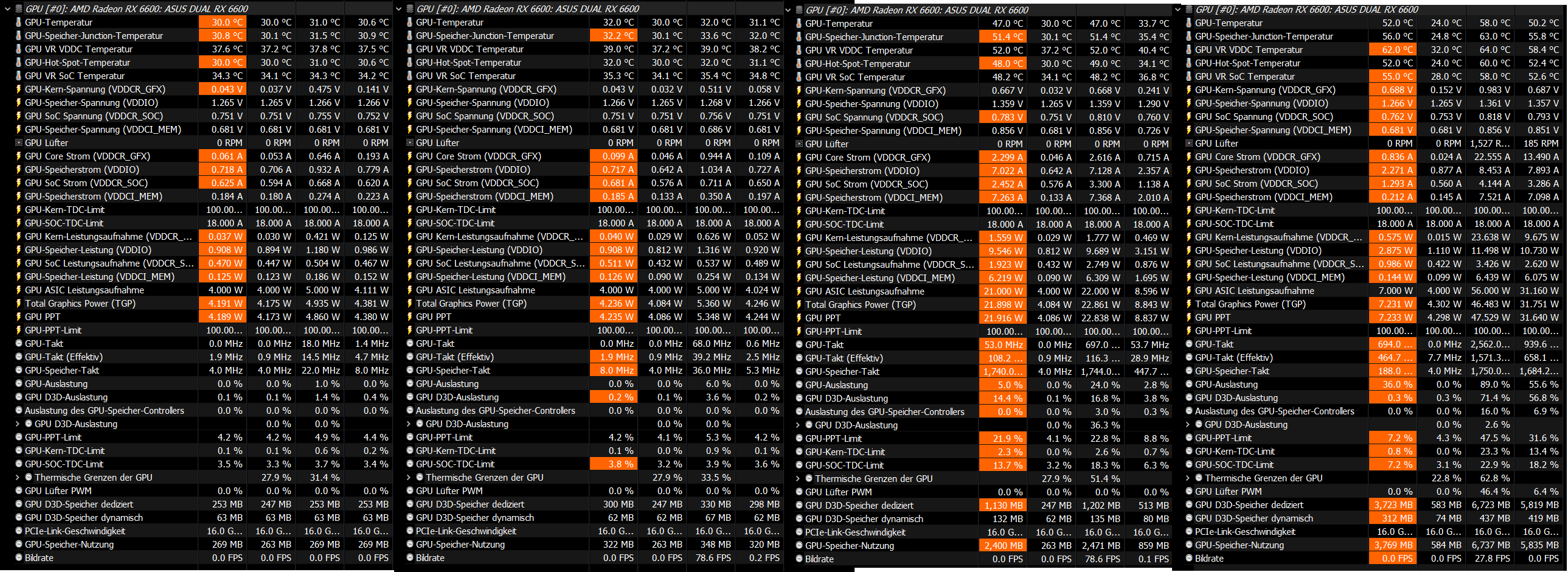Collapse the GPU [#0] header in the second panel

399,9
